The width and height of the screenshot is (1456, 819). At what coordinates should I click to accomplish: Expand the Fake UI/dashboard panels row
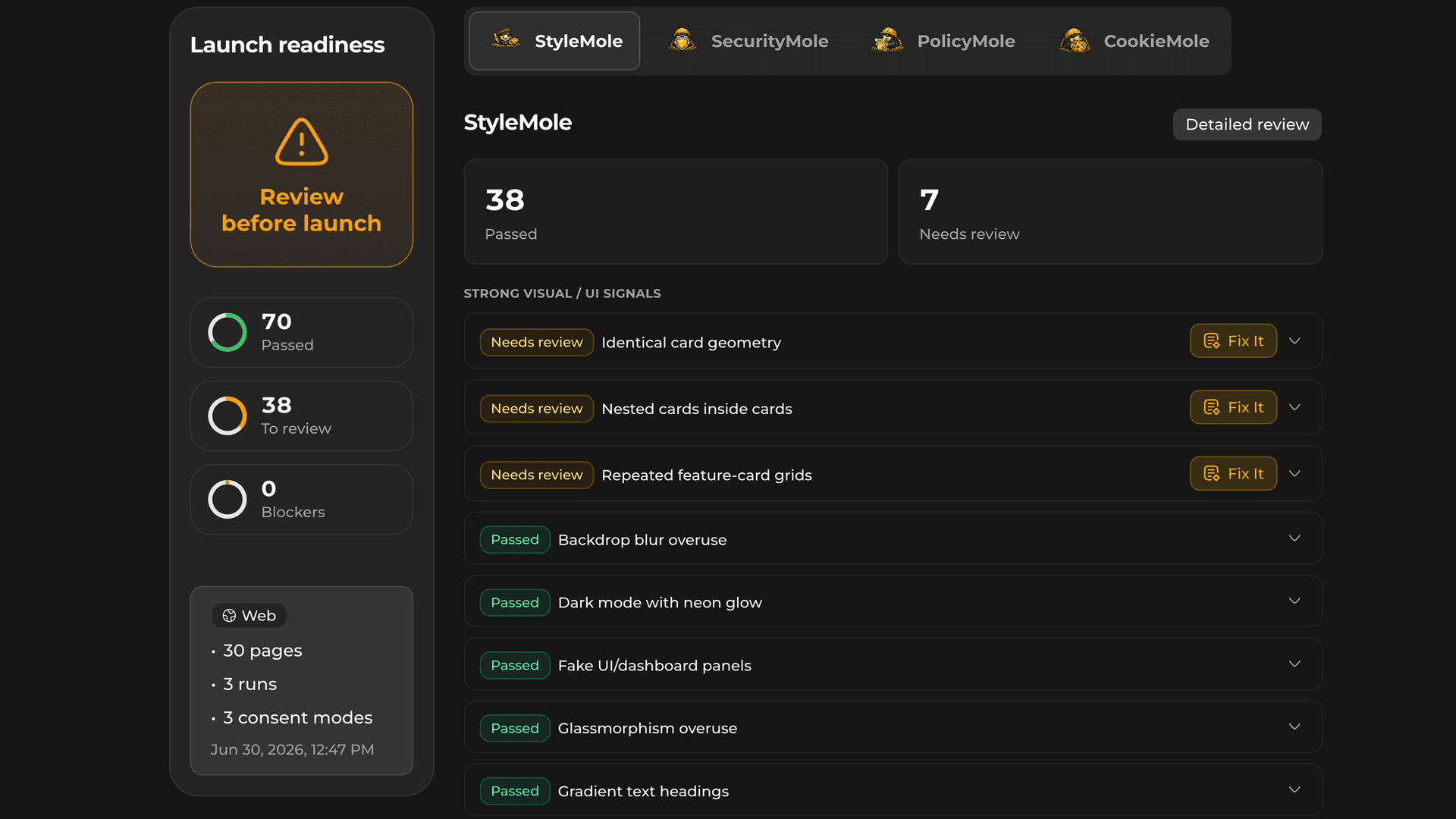point(1294,664)
